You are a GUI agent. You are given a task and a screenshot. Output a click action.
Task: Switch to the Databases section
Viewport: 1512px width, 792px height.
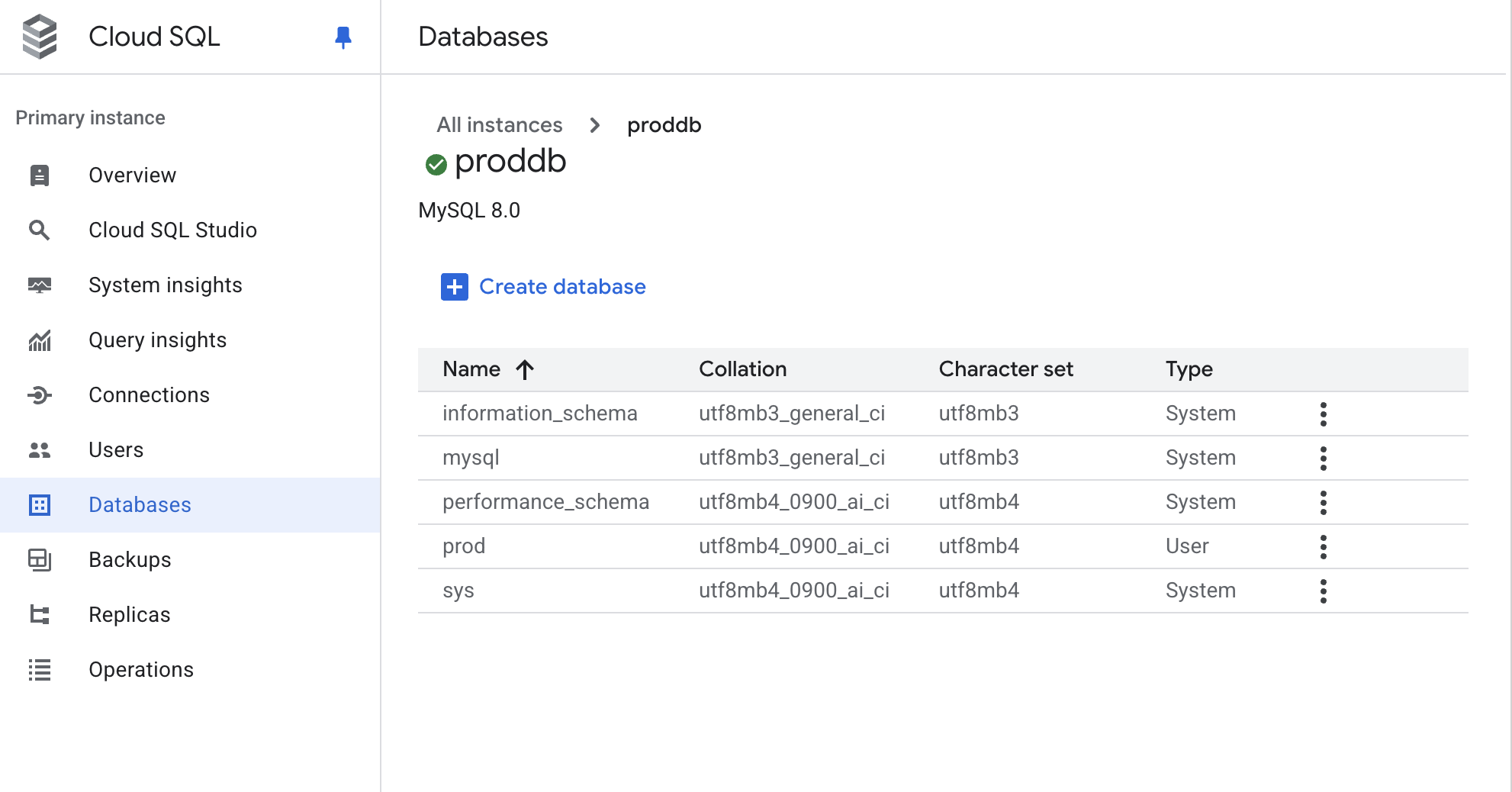point(140,504)
